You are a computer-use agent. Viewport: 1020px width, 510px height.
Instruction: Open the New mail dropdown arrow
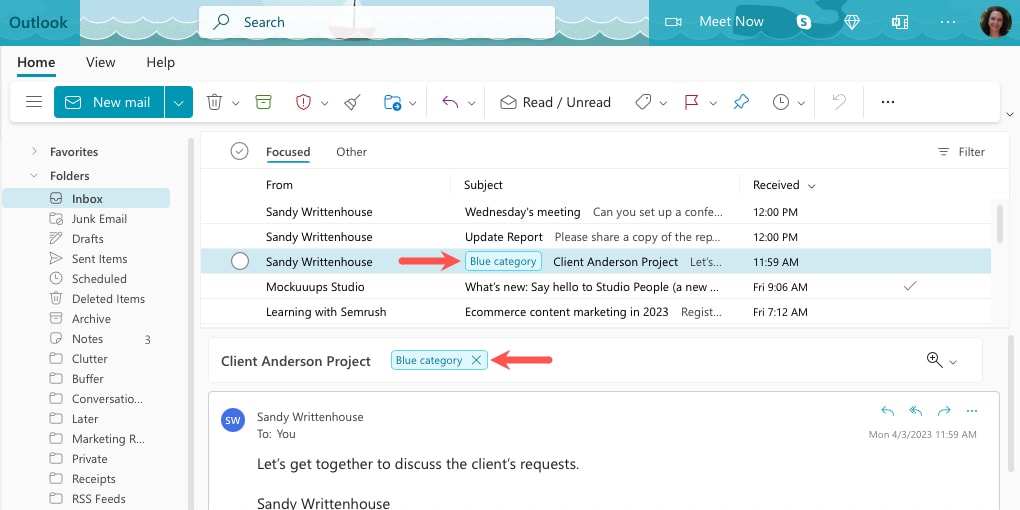(x=179, y=102)
